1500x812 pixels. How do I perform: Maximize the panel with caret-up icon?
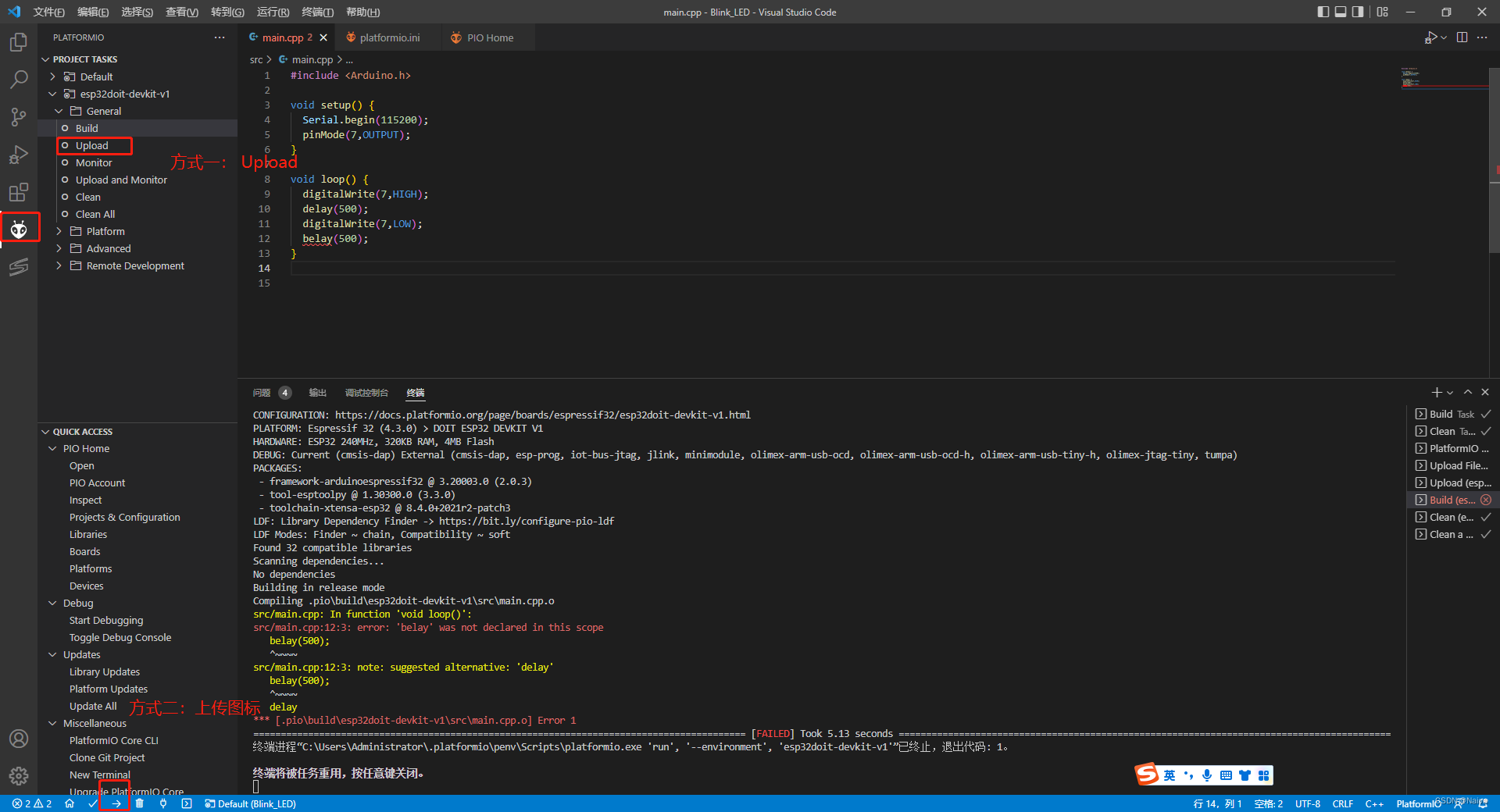1468,392
